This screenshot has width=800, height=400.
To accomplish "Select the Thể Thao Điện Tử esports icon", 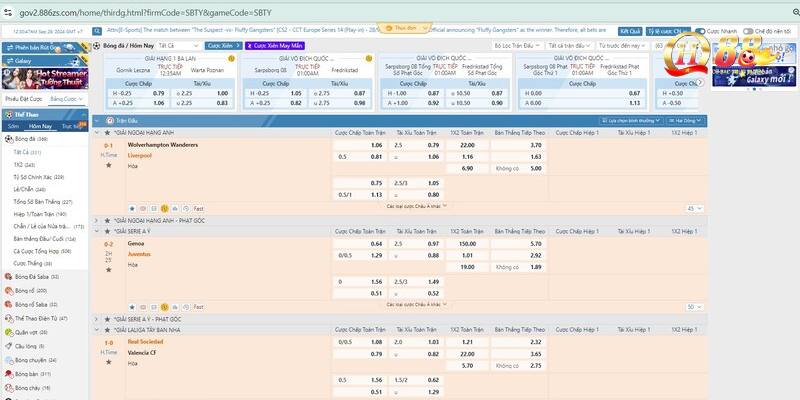I will point(9,318).
